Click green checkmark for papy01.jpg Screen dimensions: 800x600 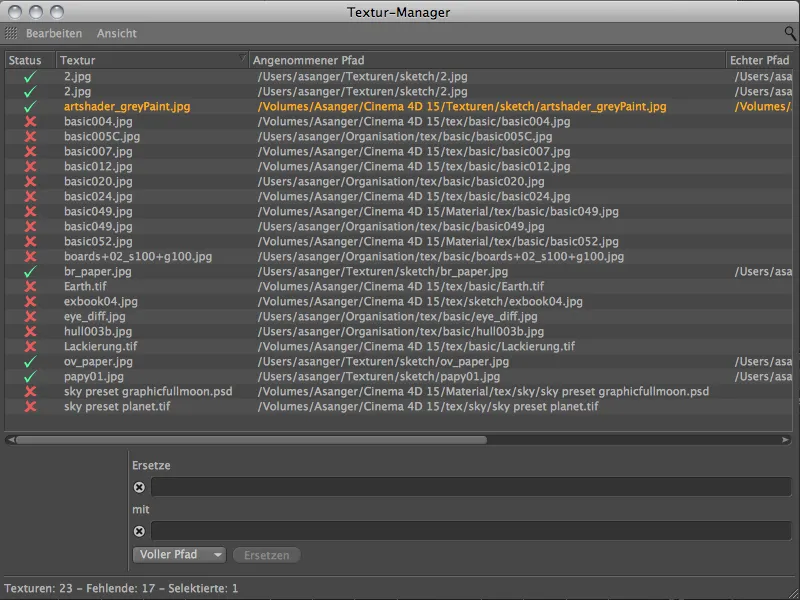click(x=31, y=377)
